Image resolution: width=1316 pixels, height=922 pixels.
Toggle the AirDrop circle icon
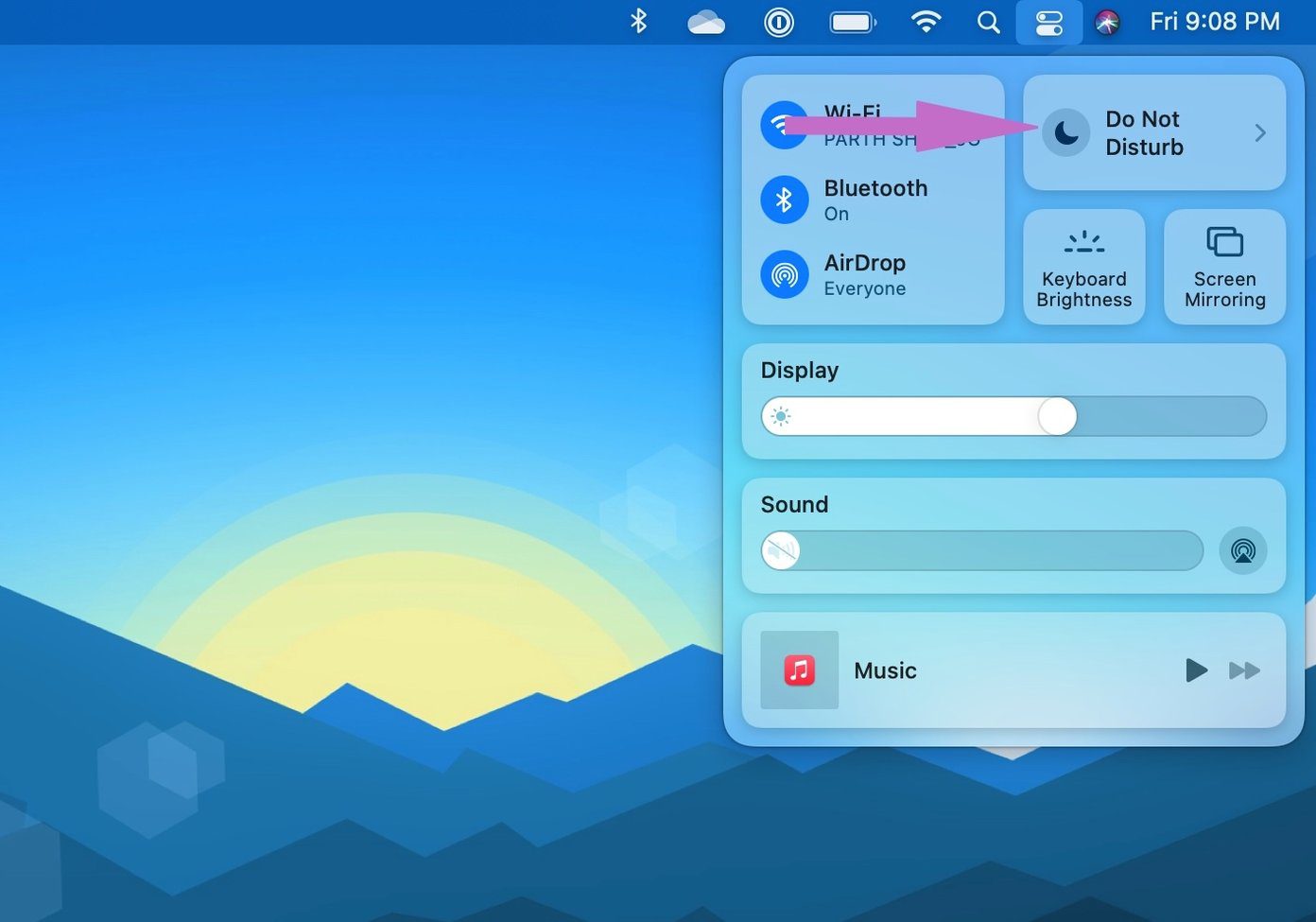click(785, 274)
